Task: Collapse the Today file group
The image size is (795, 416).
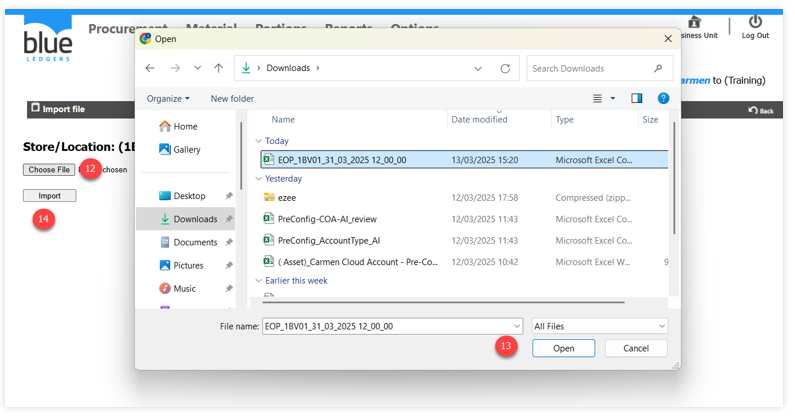Action: point(259,141)
